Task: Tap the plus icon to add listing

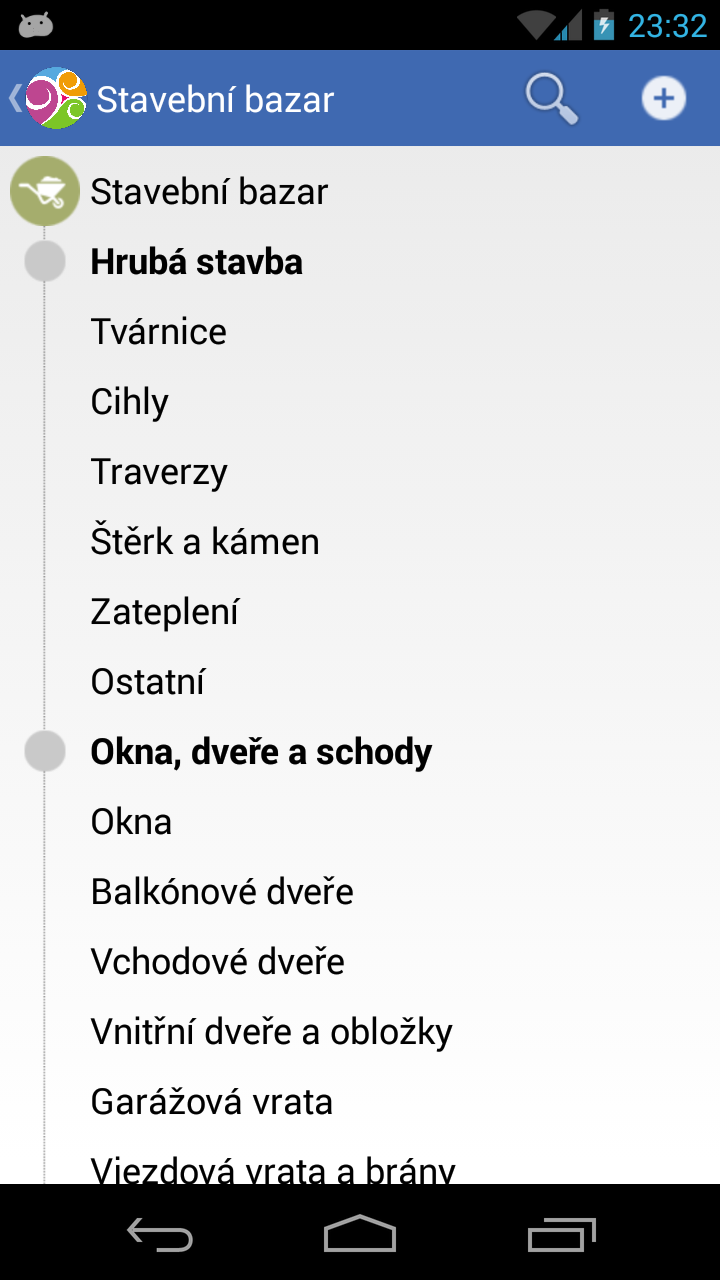Action: pyautogui.click(x=663, y=99)
